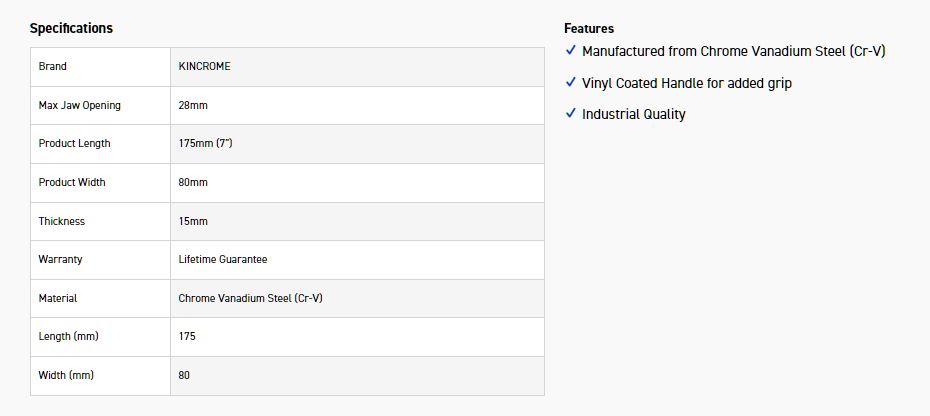
Task: Click the Warranty row label
Action: click(x=60, y=259)
